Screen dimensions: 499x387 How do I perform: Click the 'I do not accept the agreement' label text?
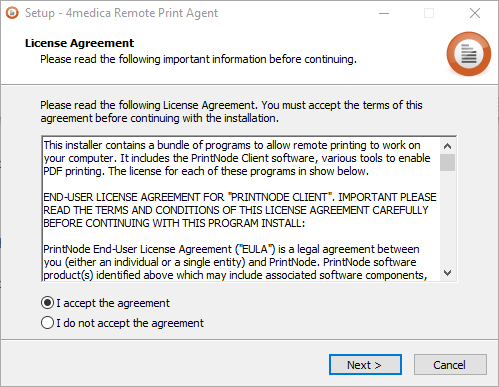(x=130, y=323)
